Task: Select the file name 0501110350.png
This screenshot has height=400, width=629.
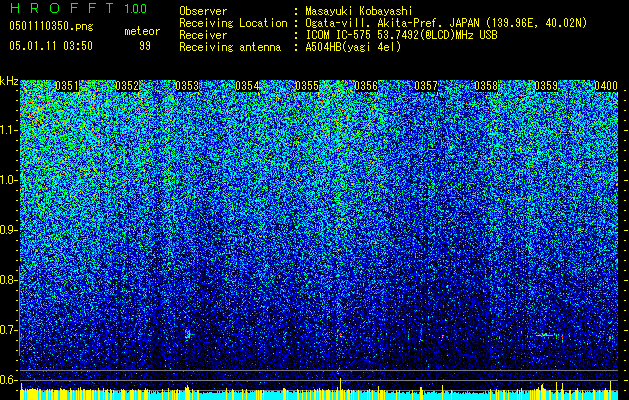Action: [x=51, y=26]
